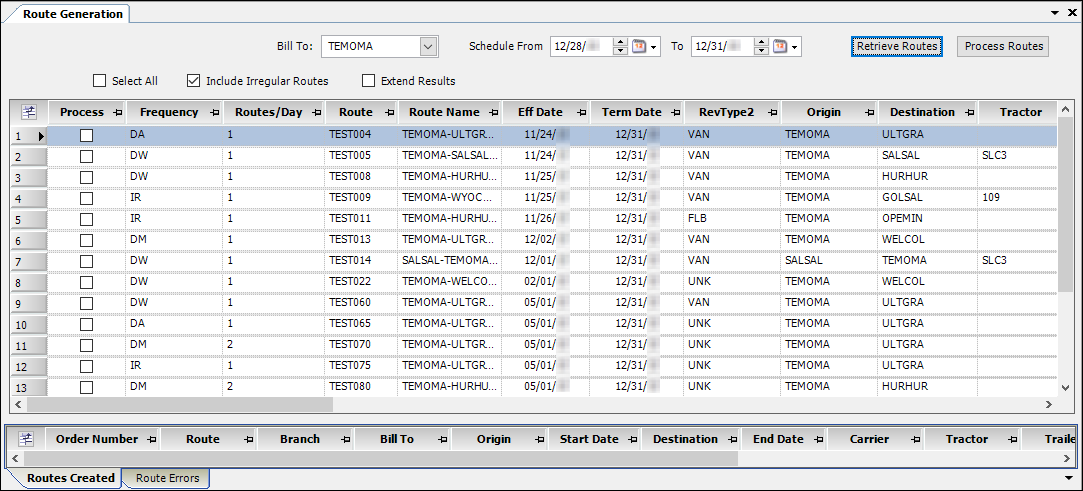The width and height of the screenshot is (1083, 491).
Task: Pin the Order Number column header
Action: (152, 439)
